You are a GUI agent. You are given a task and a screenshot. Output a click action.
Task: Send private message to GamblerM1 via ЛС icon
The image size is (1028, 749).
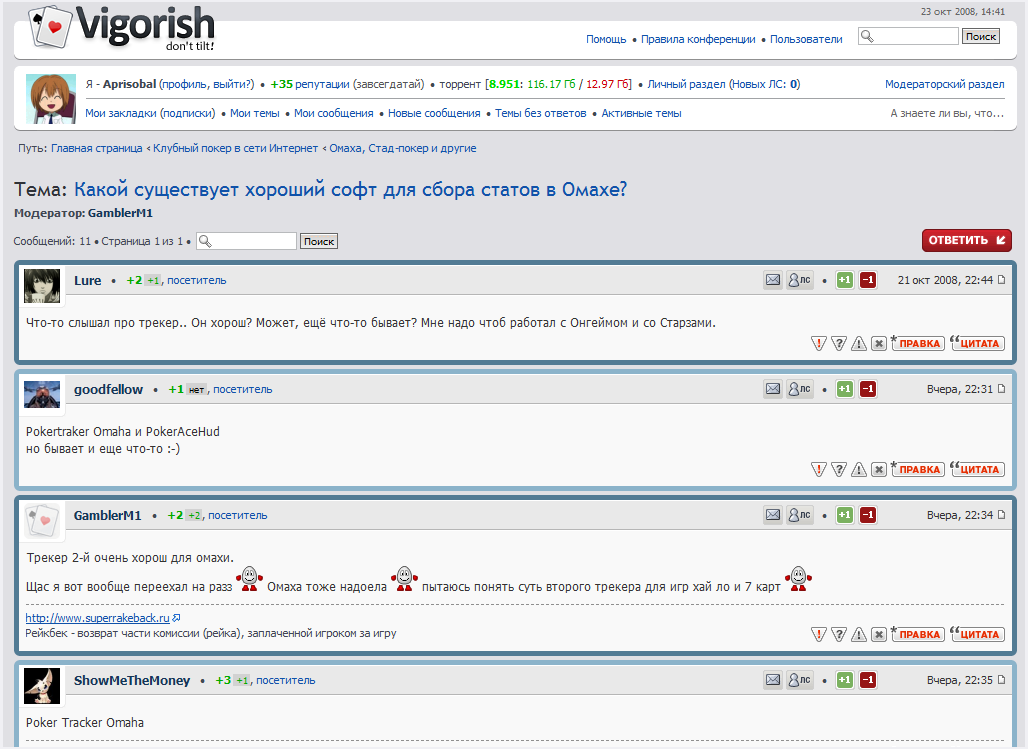tap(800, 515)
